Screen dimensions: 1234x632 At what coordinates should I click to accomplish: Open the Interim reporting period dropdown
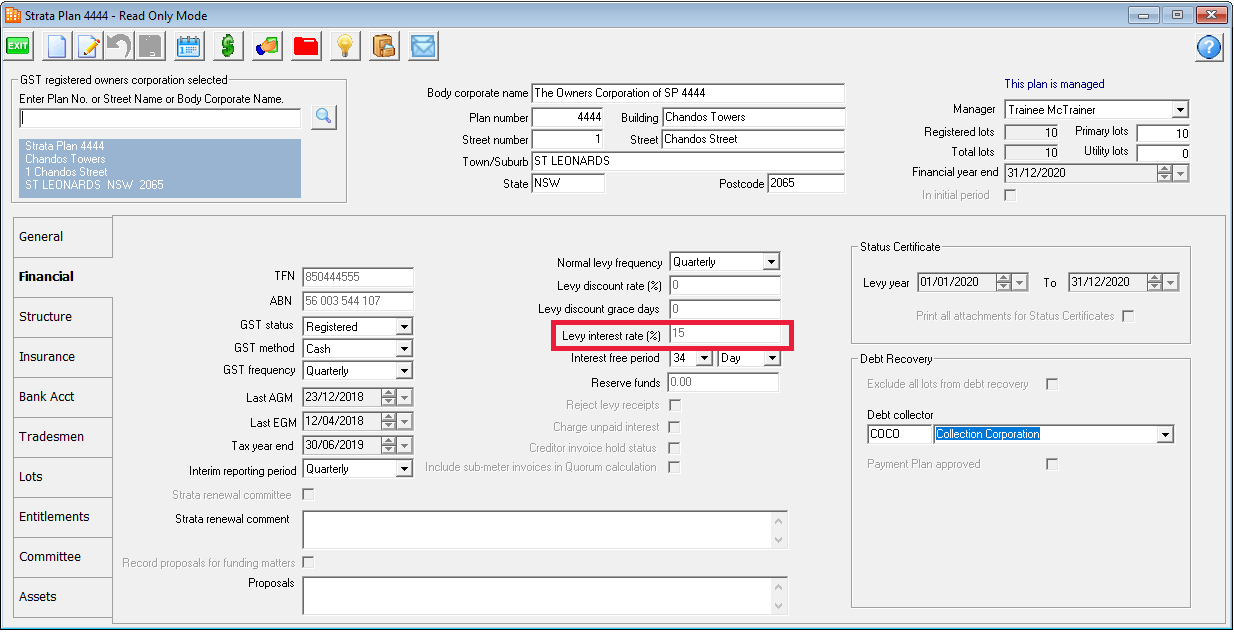[x=404, y=469]
